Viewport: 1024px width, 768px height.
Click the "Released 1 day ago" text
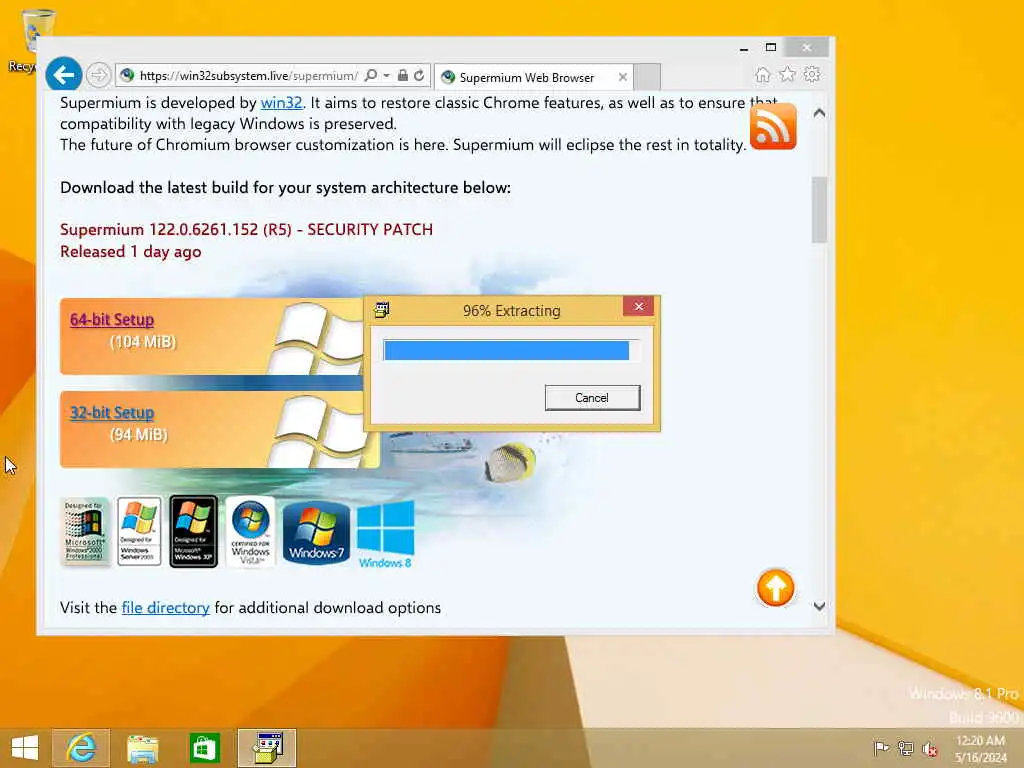pyautogui.click(x=131, y=252)
